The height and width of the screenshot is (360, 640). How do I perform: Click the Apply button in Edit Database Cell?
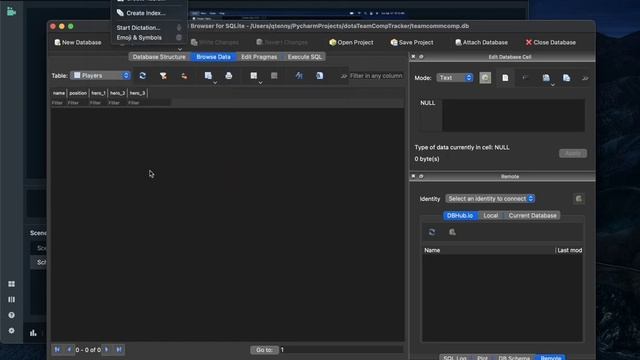(573, 153)
